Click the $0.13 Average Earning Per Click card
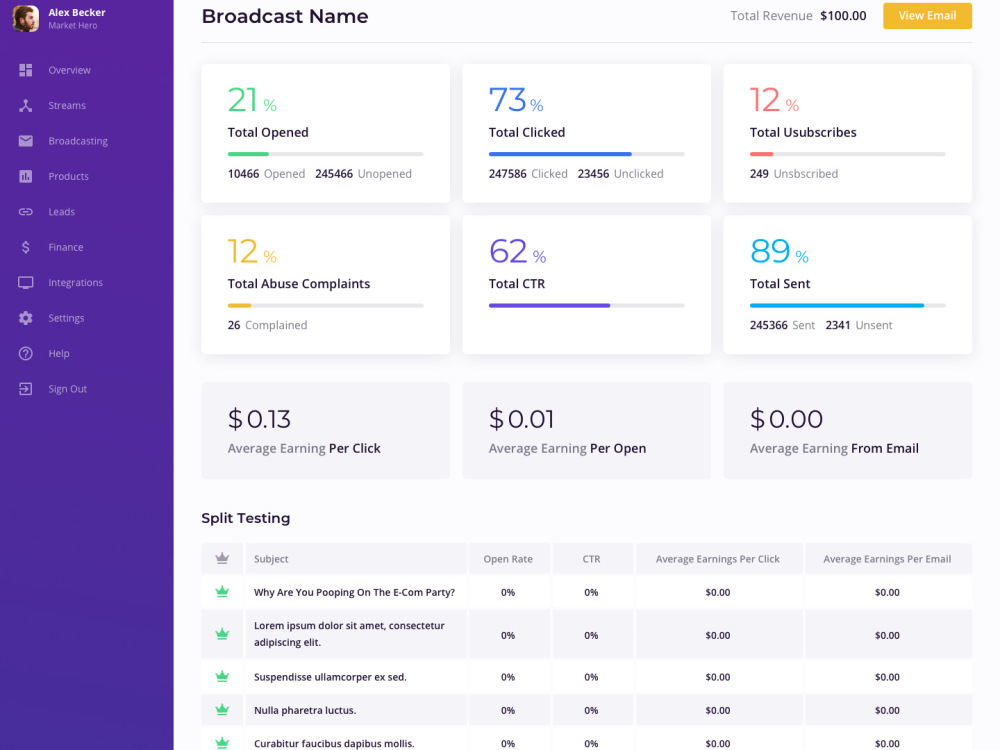 tap(325, 430)
